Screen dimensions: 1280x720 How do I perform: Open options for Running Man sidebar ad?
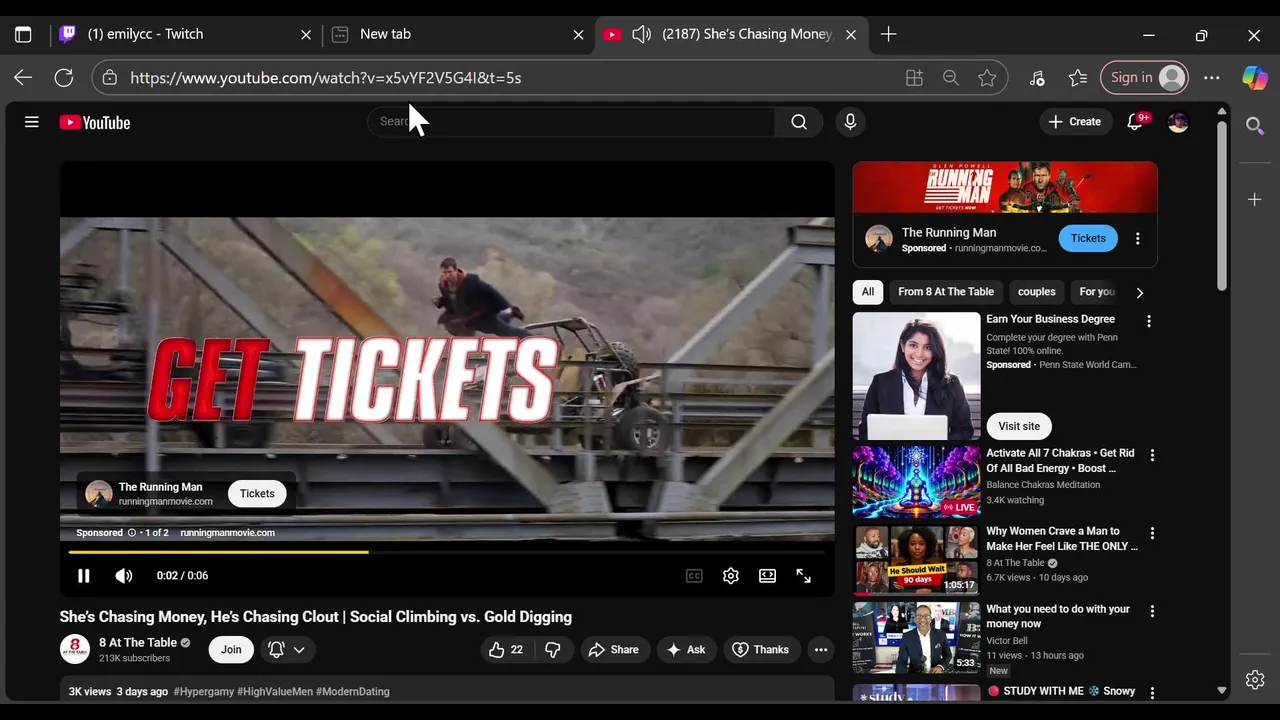pyautogui.click(x=1137, y=238)
